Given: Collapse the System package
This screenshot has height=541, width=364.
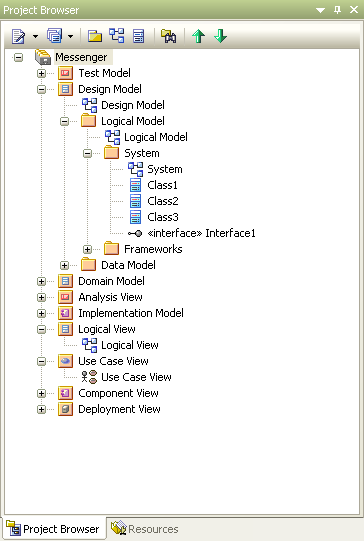Looking at the screenshot, I should pyautogui.click(x=88, y=154).
